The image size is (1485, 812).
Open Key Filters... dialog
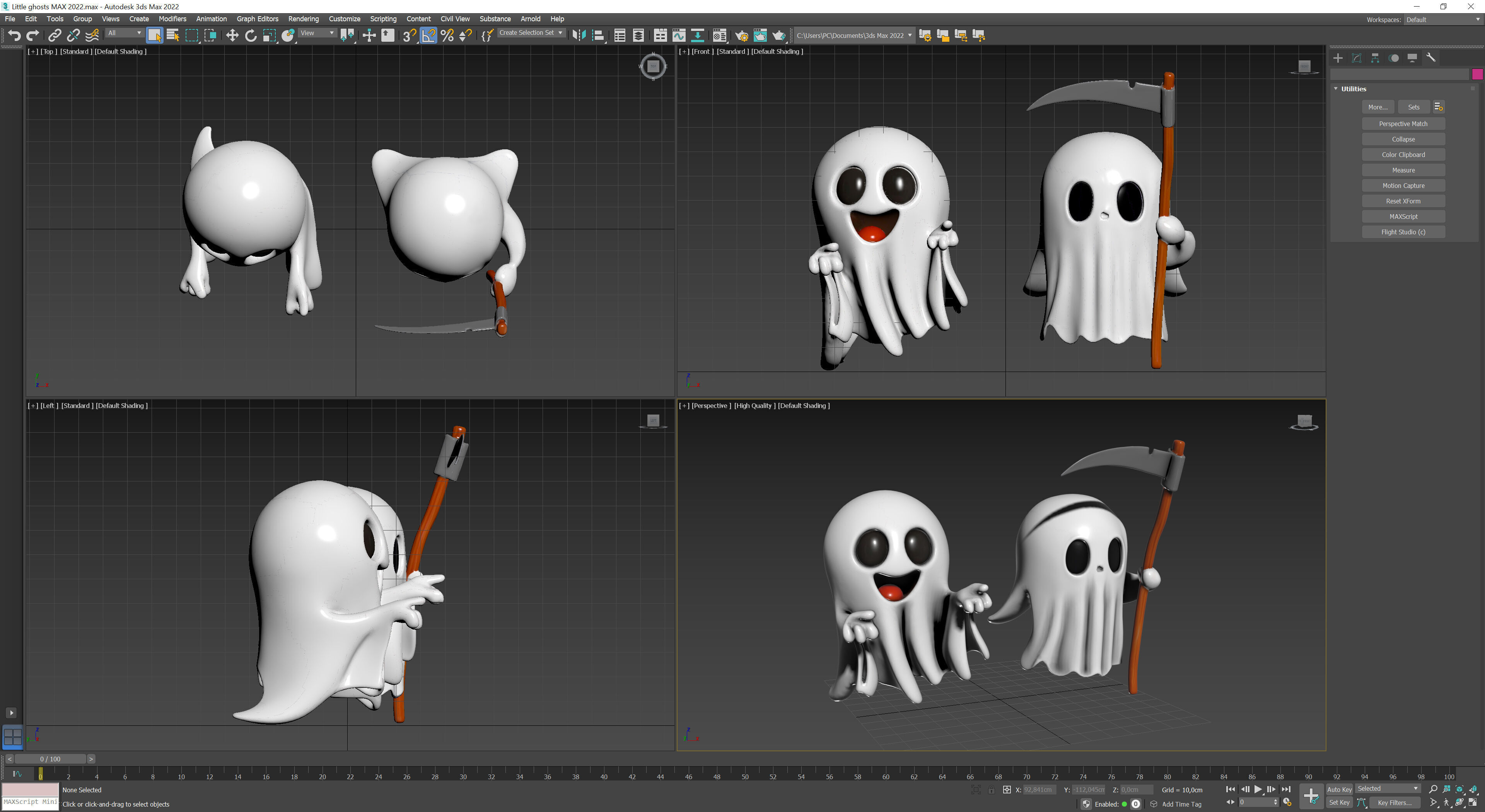pos(1395,803)
